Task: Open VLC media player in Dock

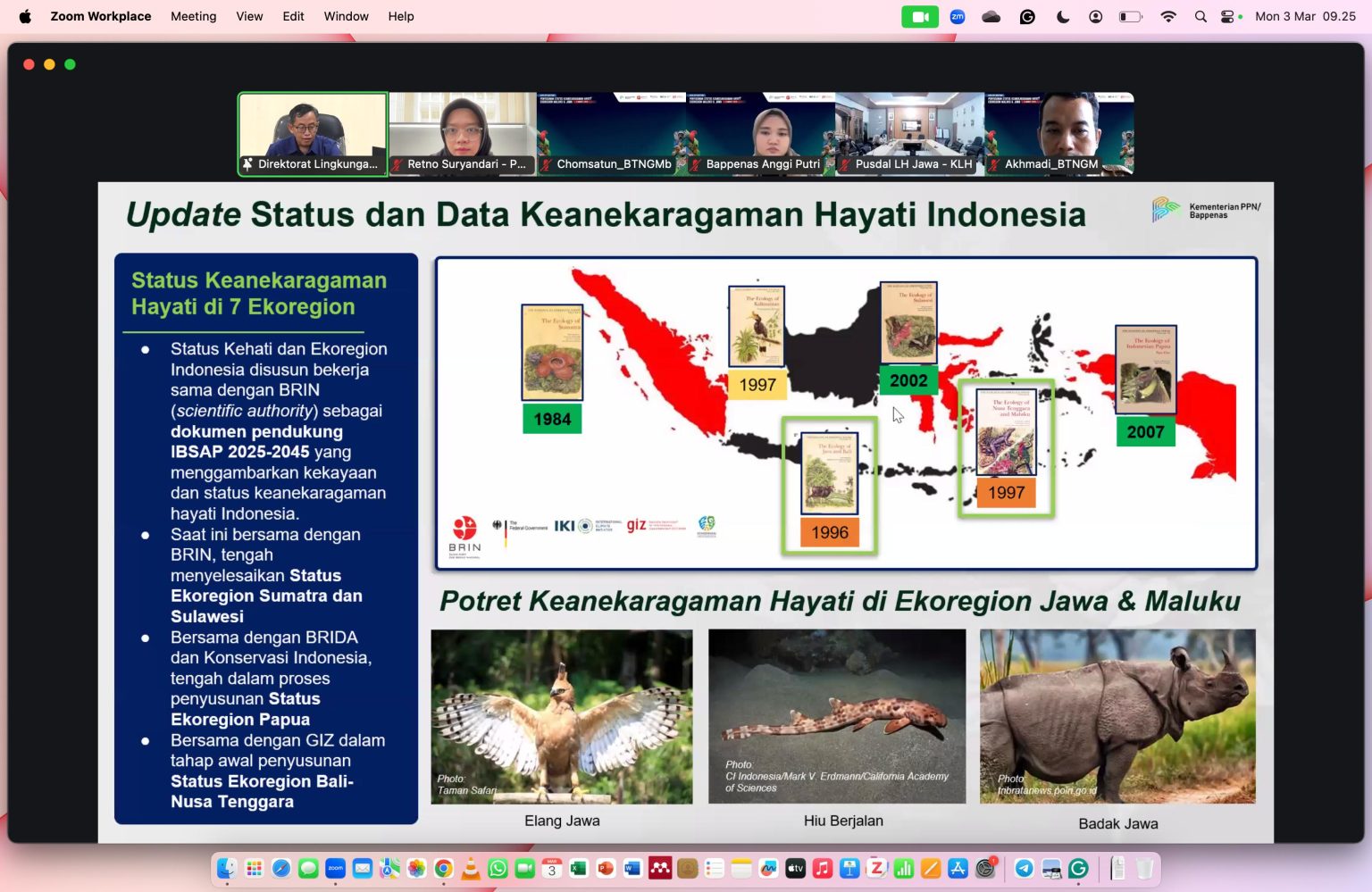Action: point(471,868)
